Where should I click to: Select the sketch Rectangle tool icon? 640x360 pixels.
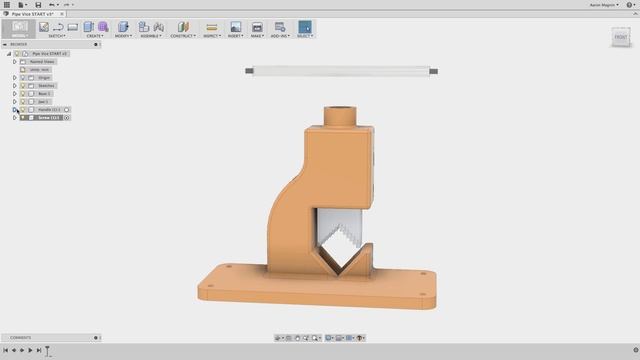point(72,27)
